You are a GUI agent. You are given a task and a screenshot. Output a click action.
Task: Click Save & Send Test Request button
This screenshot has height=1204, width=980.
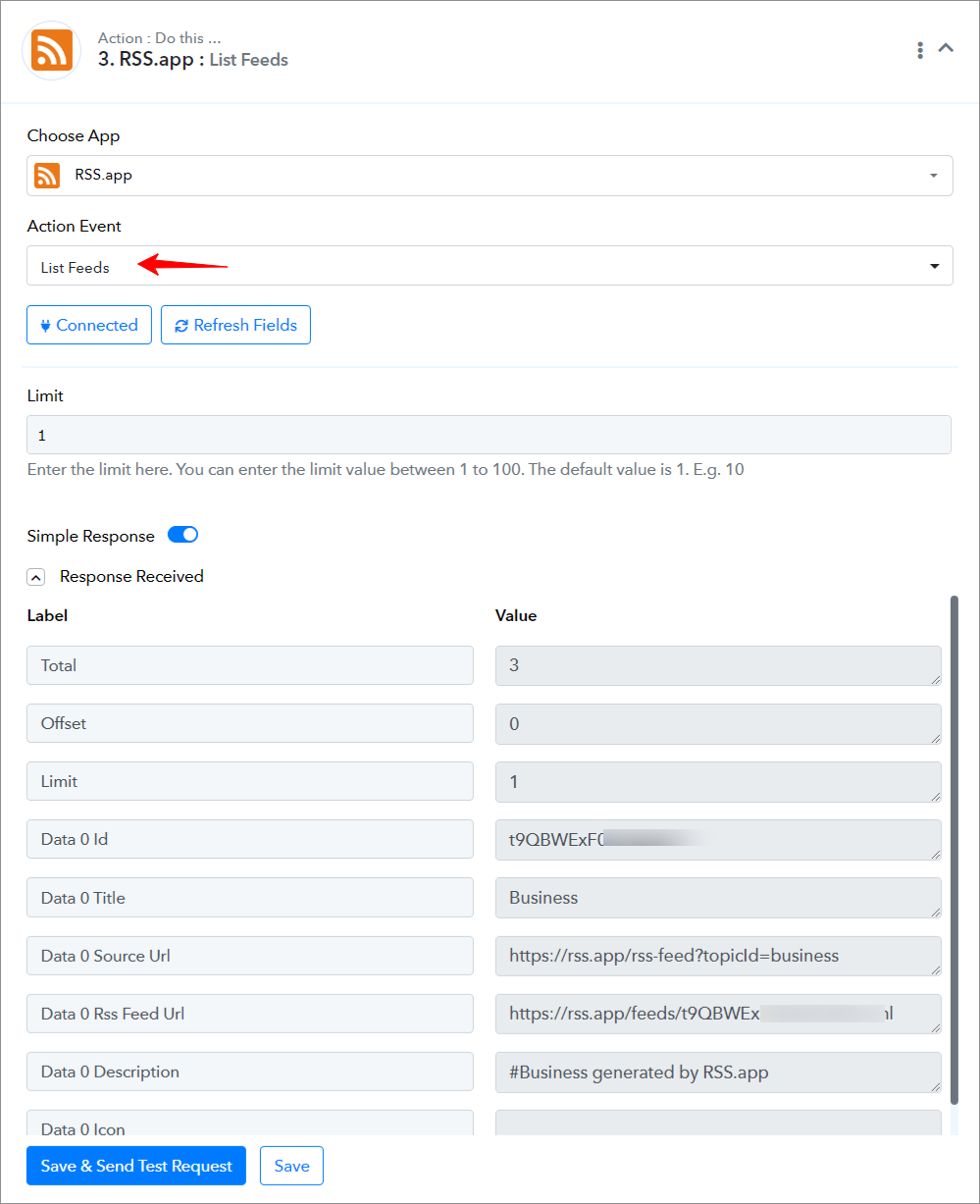(x=136, y=1166)
